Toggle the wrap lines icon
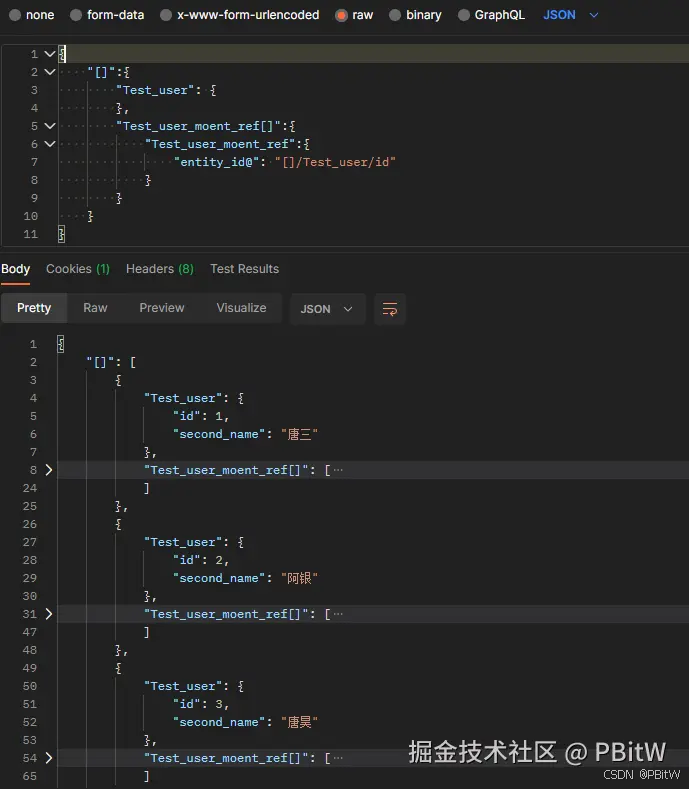Viewport: 689px width, 789px height. point(390,309)
